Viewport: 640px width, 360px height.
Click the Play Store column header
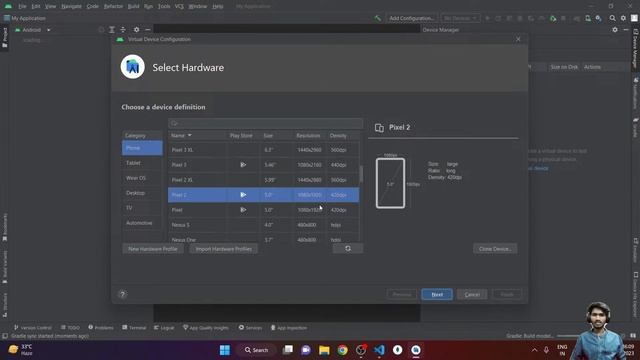tap(241, 135)
